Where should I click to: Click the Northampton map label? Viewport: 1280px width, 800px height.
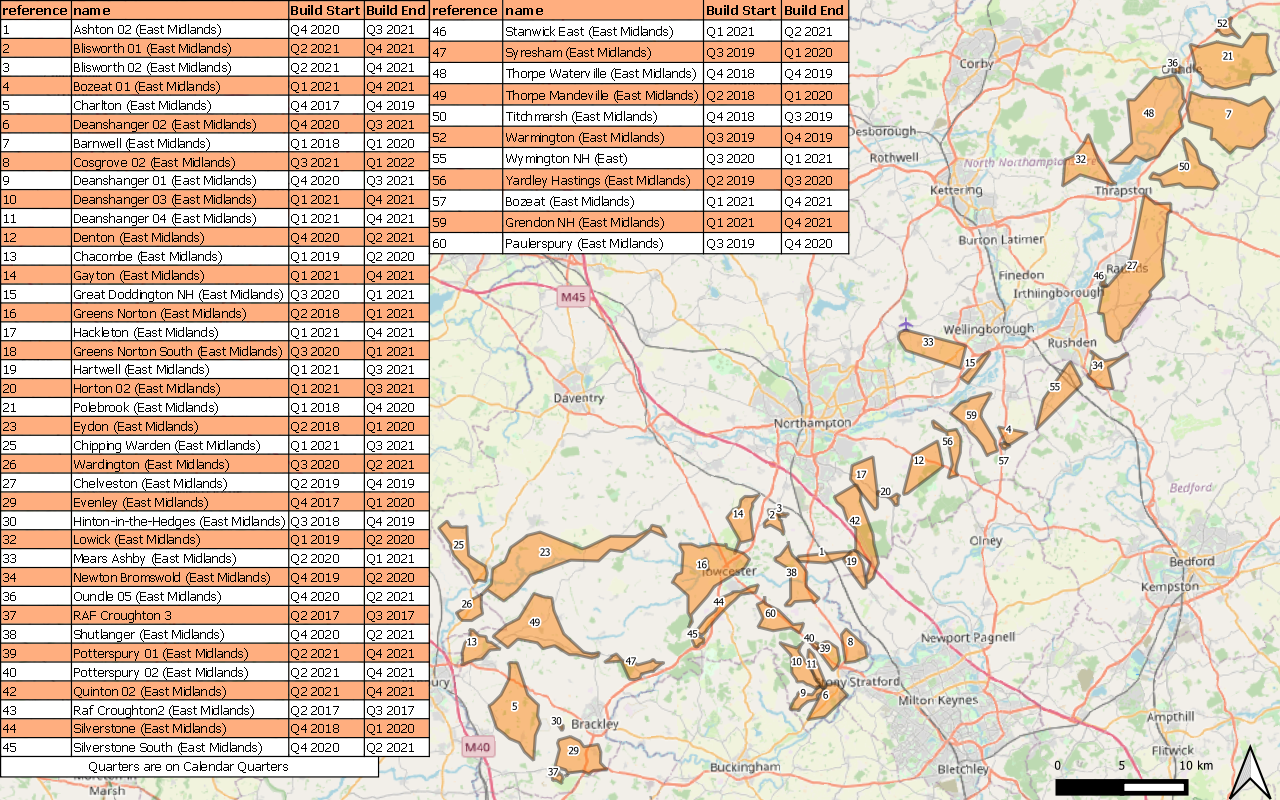pyautogui.click(x=812, y=423)
